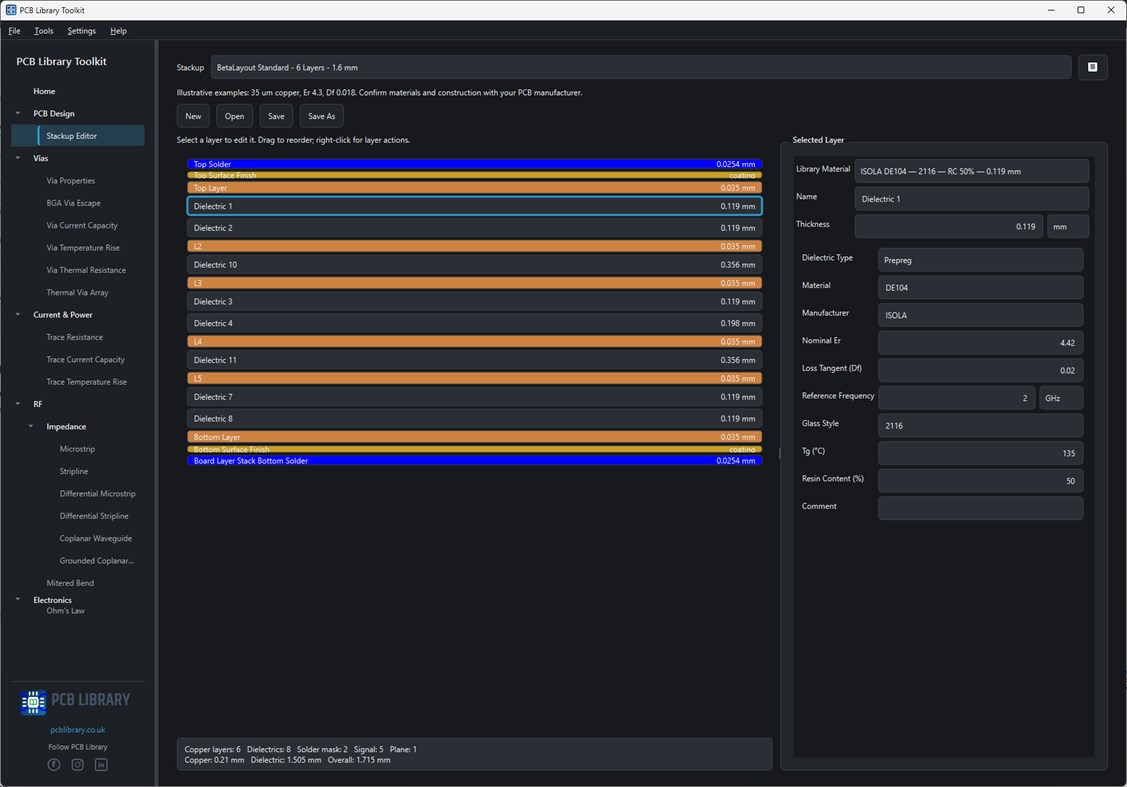Open Mitered Bend tool
The width and height of the screenshot is (1127, 787).
pos(70,583)
